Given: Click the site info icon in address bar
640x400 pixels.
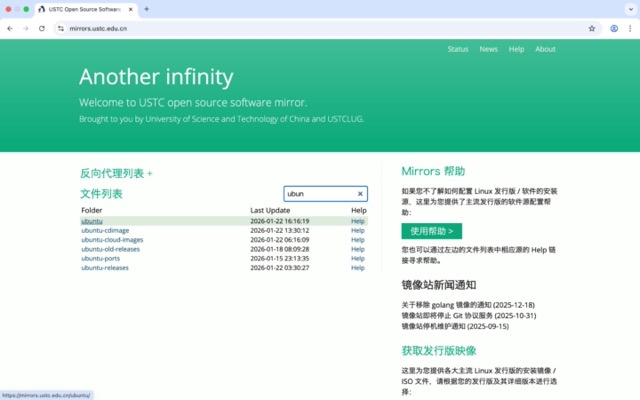Looking at the screenshot, I should coord(60,29).
